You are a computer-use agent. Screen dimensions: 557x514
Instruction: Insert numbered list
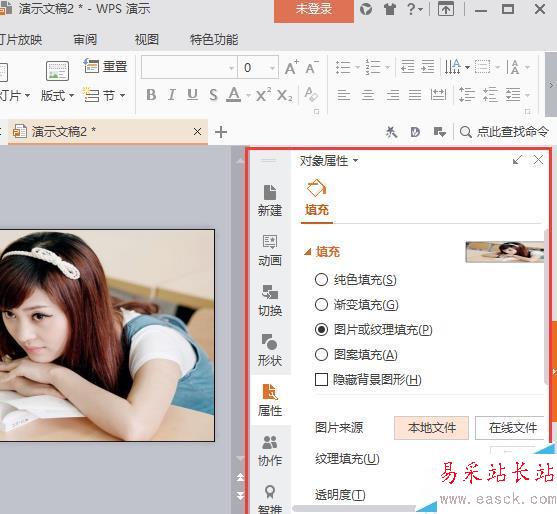[x=373, y=67]
